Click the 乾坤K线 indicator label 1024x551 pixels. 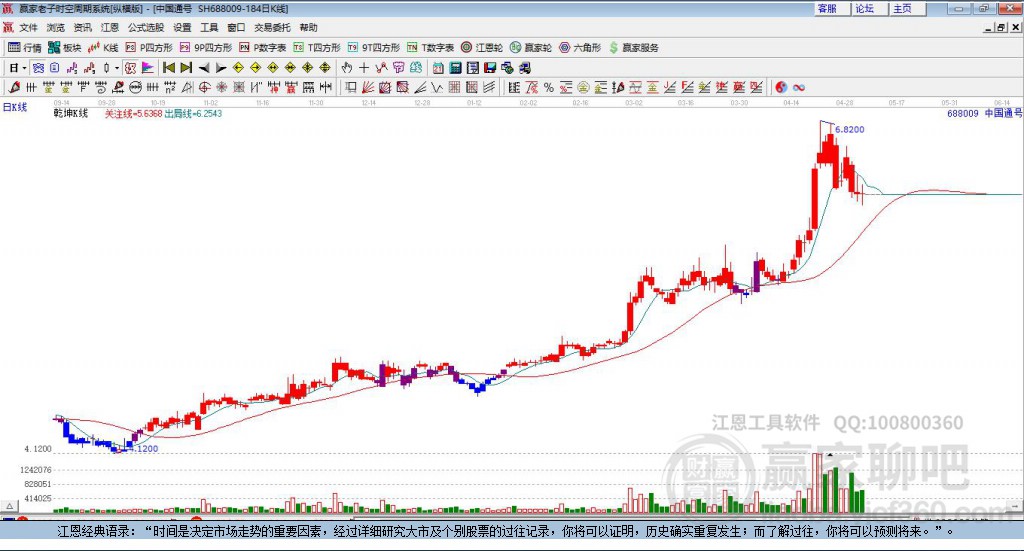(x=71, y=113)
